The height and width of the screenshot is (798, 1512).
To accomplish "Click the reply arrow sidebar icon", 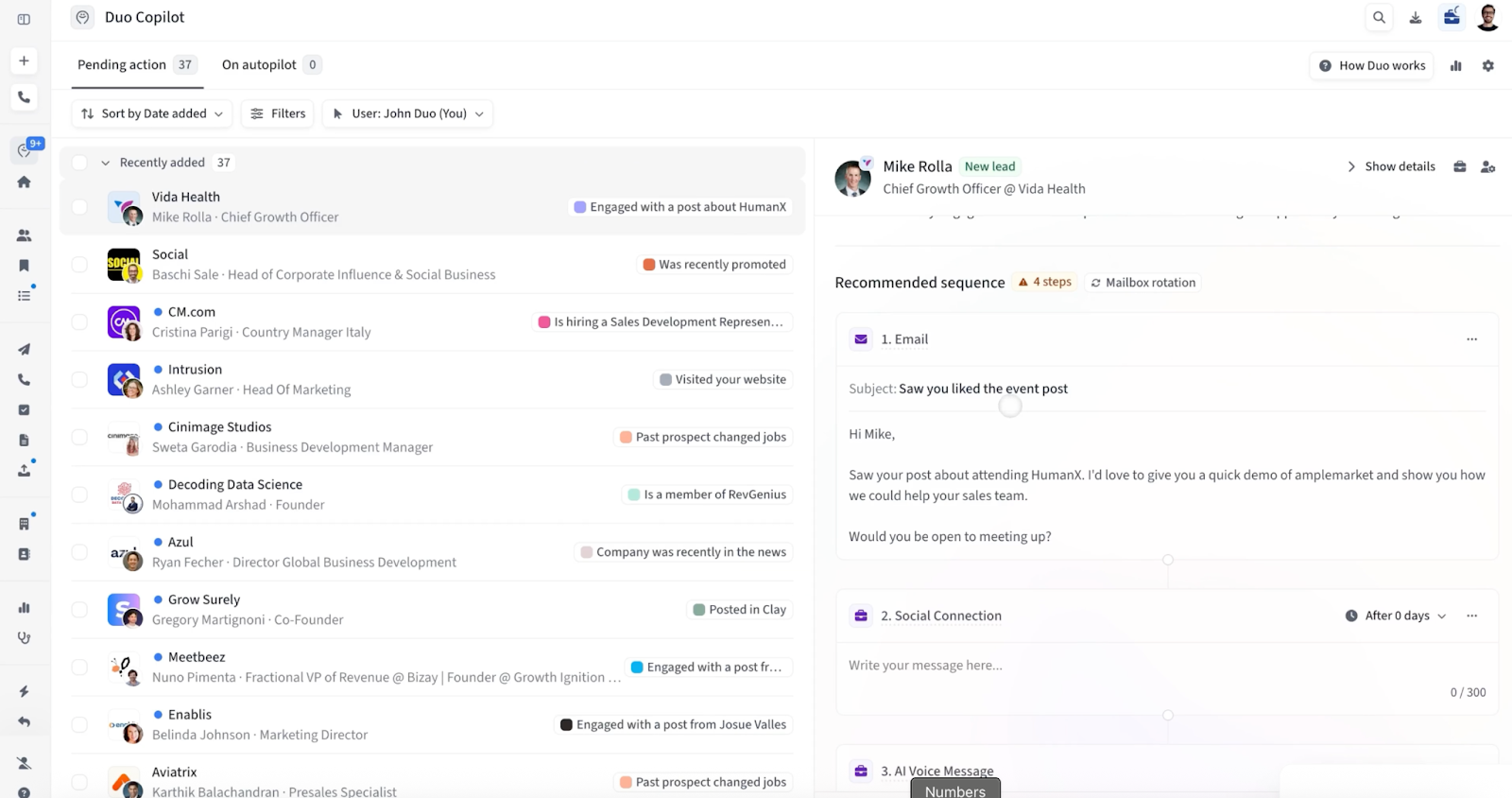I will click(x=24, y=722).
